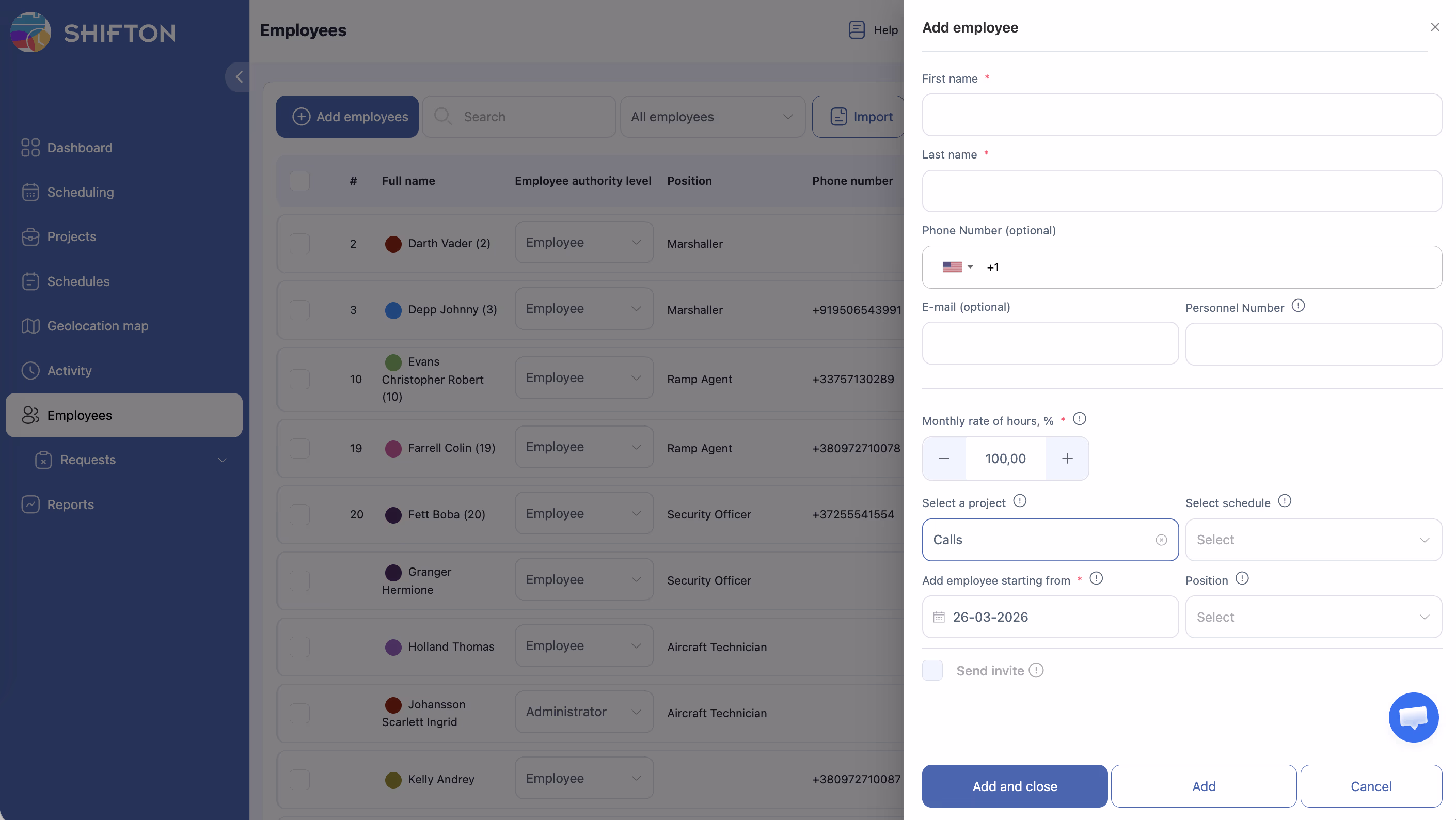Click the info icon next to Select schedule
Image resolution: width=1456 pixels, height=820 pixels.
(x=1284, y=501)
